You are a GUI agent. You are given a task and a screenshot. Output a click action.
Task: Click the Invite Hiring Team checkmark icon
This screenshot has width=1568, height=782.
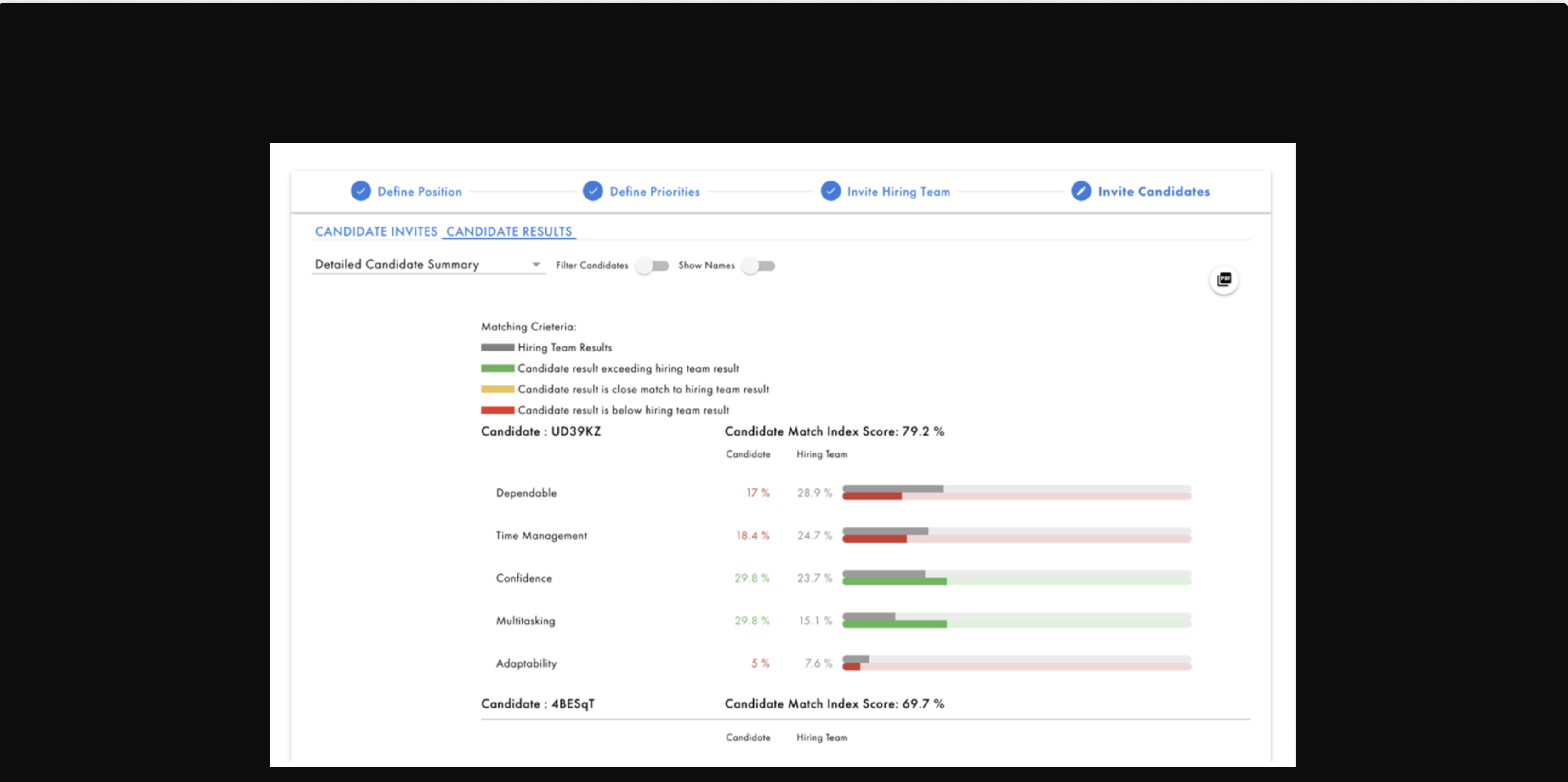click(x=830, y=191)
